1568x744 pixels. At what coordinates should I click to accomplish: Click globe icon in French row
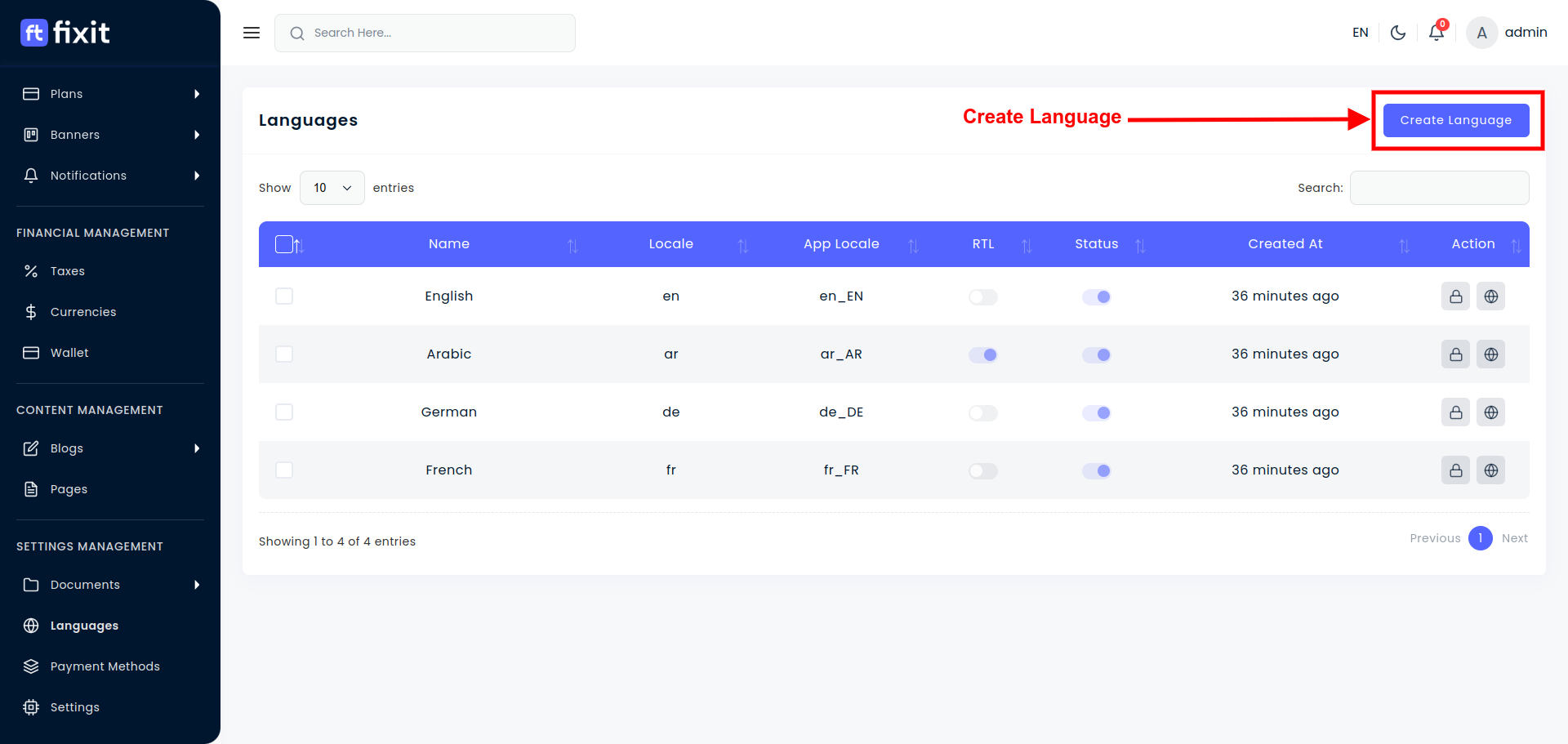click(1491, 470)
